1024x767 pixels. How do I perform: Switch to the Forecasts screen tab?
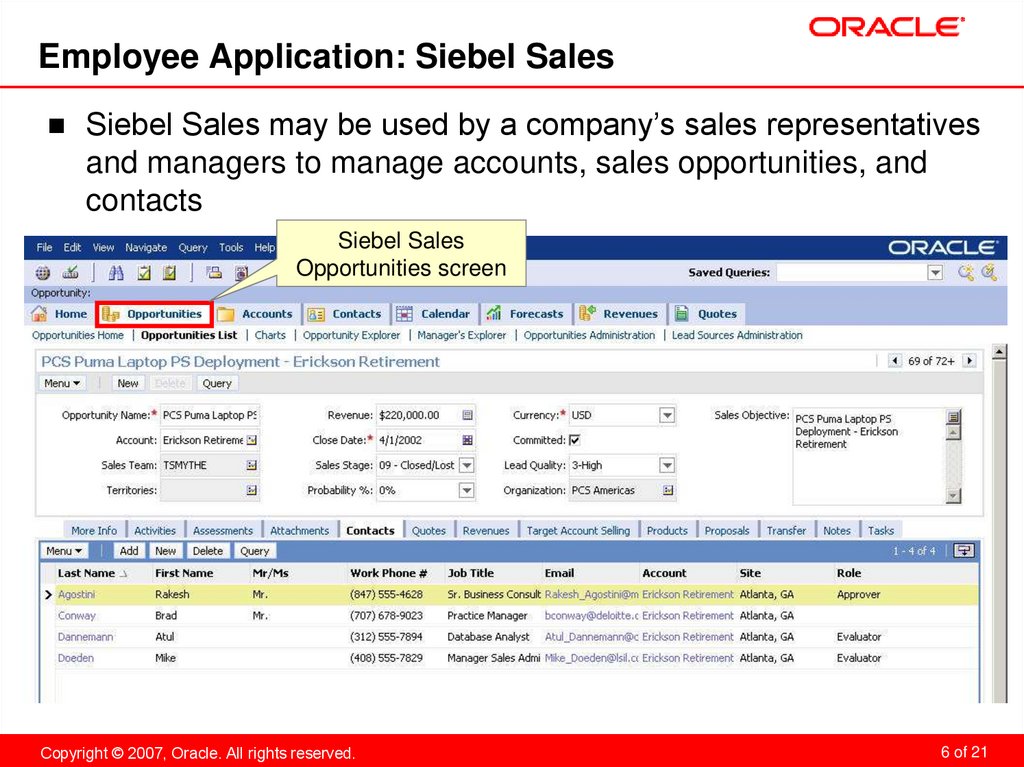pyautogui.click(x=531, y=313)
